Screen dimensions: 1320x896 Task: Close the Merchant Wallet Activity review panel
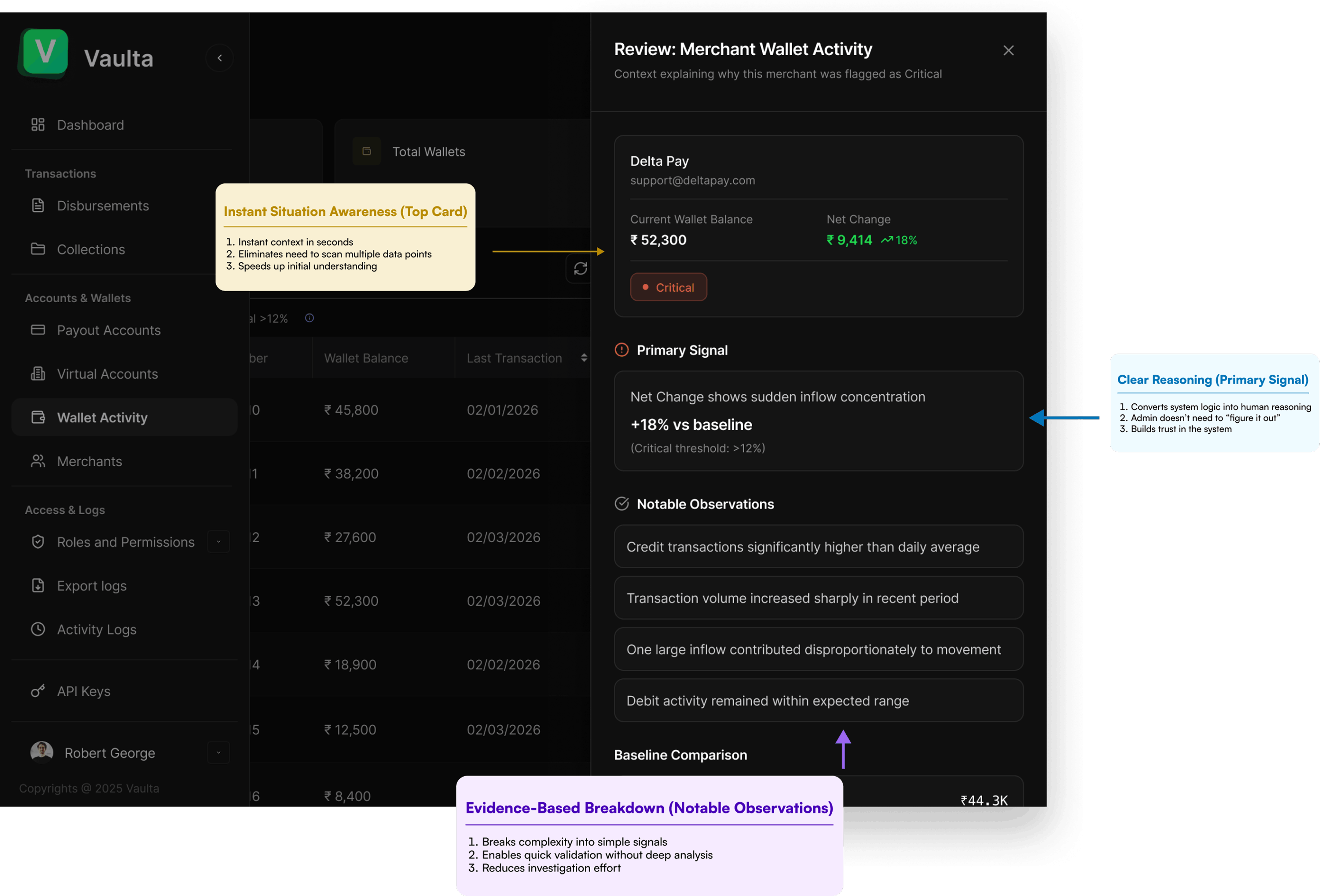tap(1008, 50)
